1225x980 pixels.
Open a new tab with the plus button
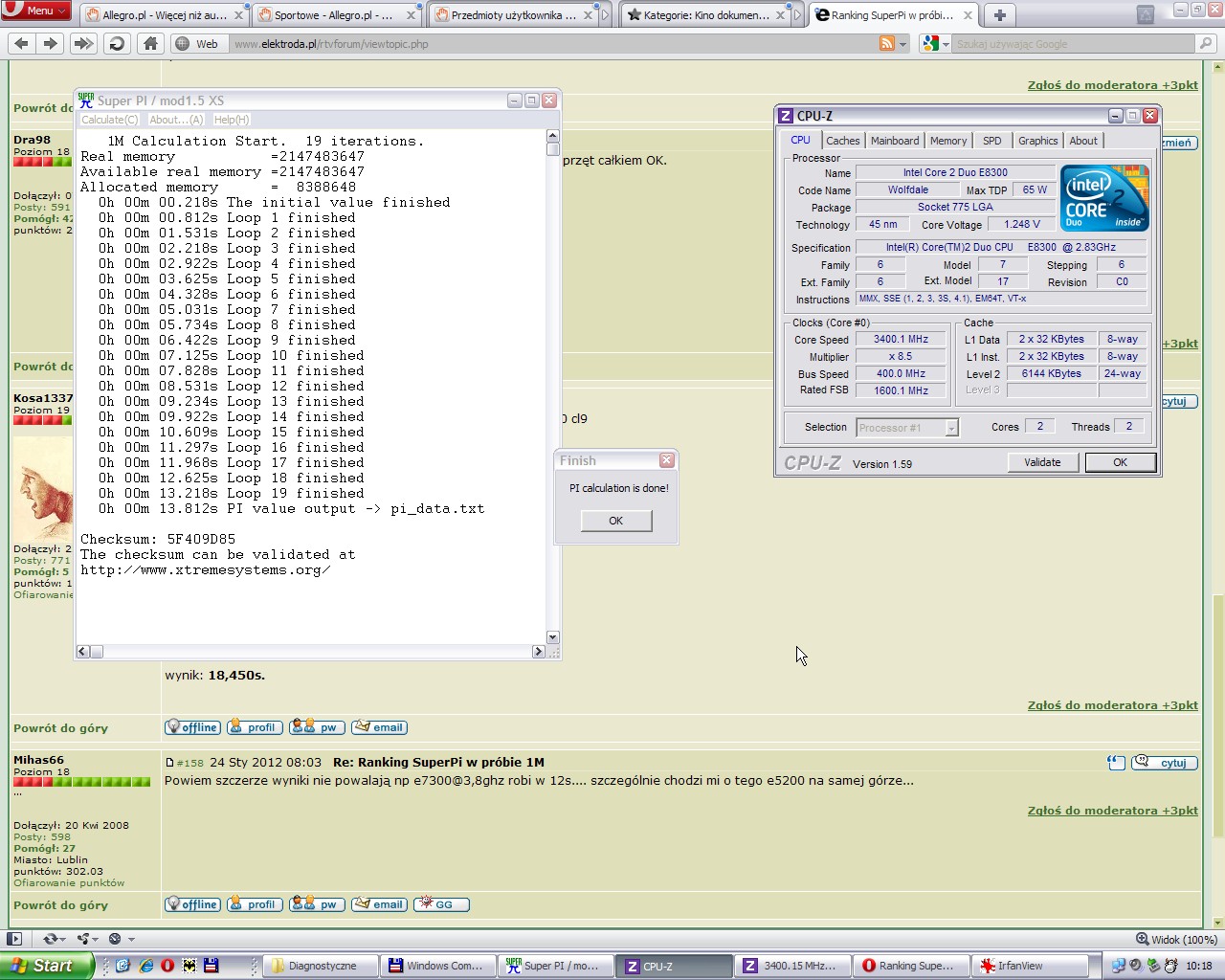999,15
